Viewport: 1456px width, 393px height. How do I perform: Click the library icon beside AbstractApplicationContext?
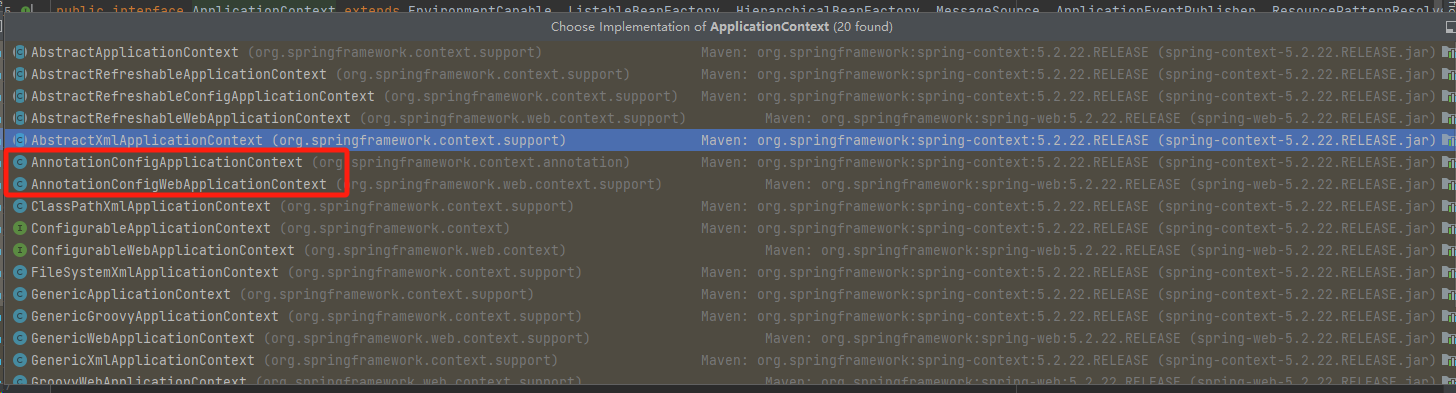(1447, 52)
